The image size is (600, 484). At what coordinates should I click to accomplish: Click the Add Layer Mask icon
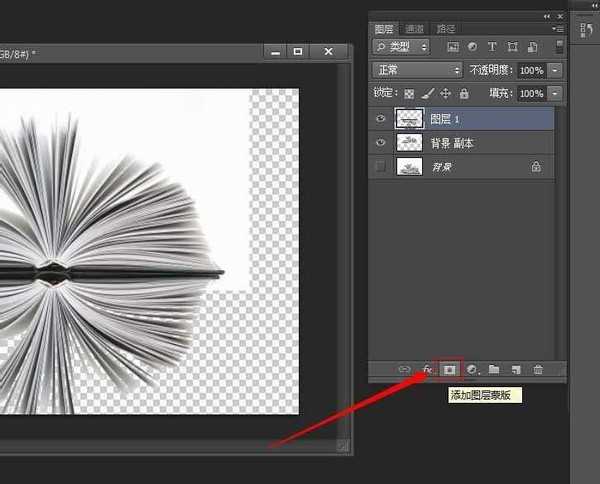point(450,369)
